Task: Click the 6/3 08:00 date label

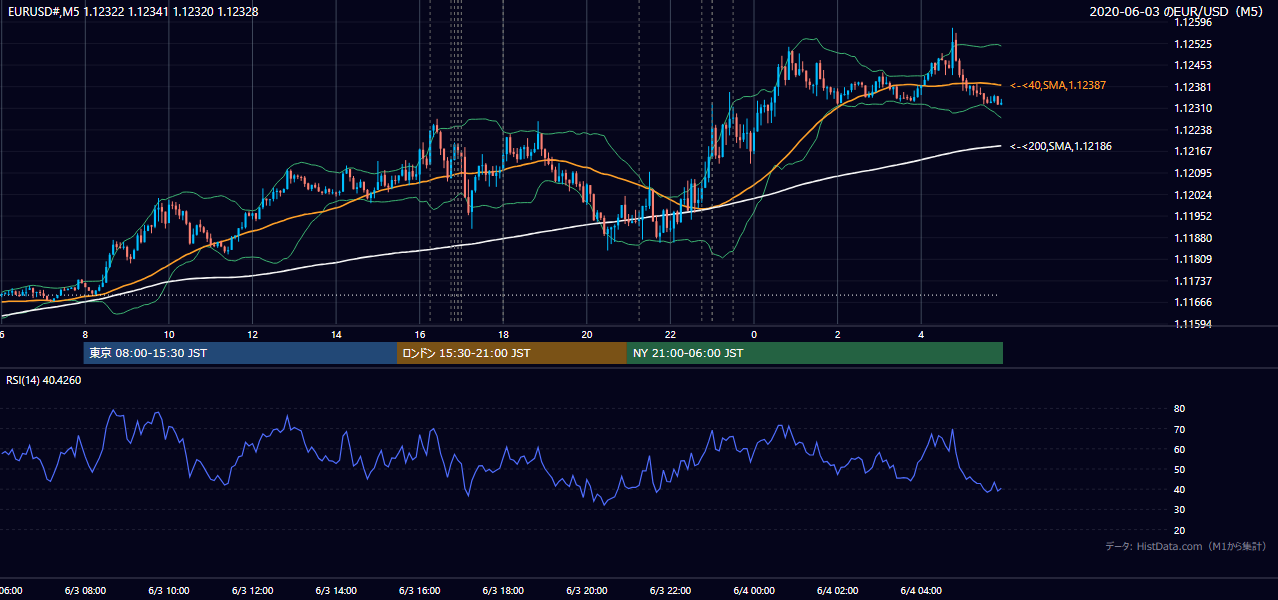Action: click(x=85, y=591)
